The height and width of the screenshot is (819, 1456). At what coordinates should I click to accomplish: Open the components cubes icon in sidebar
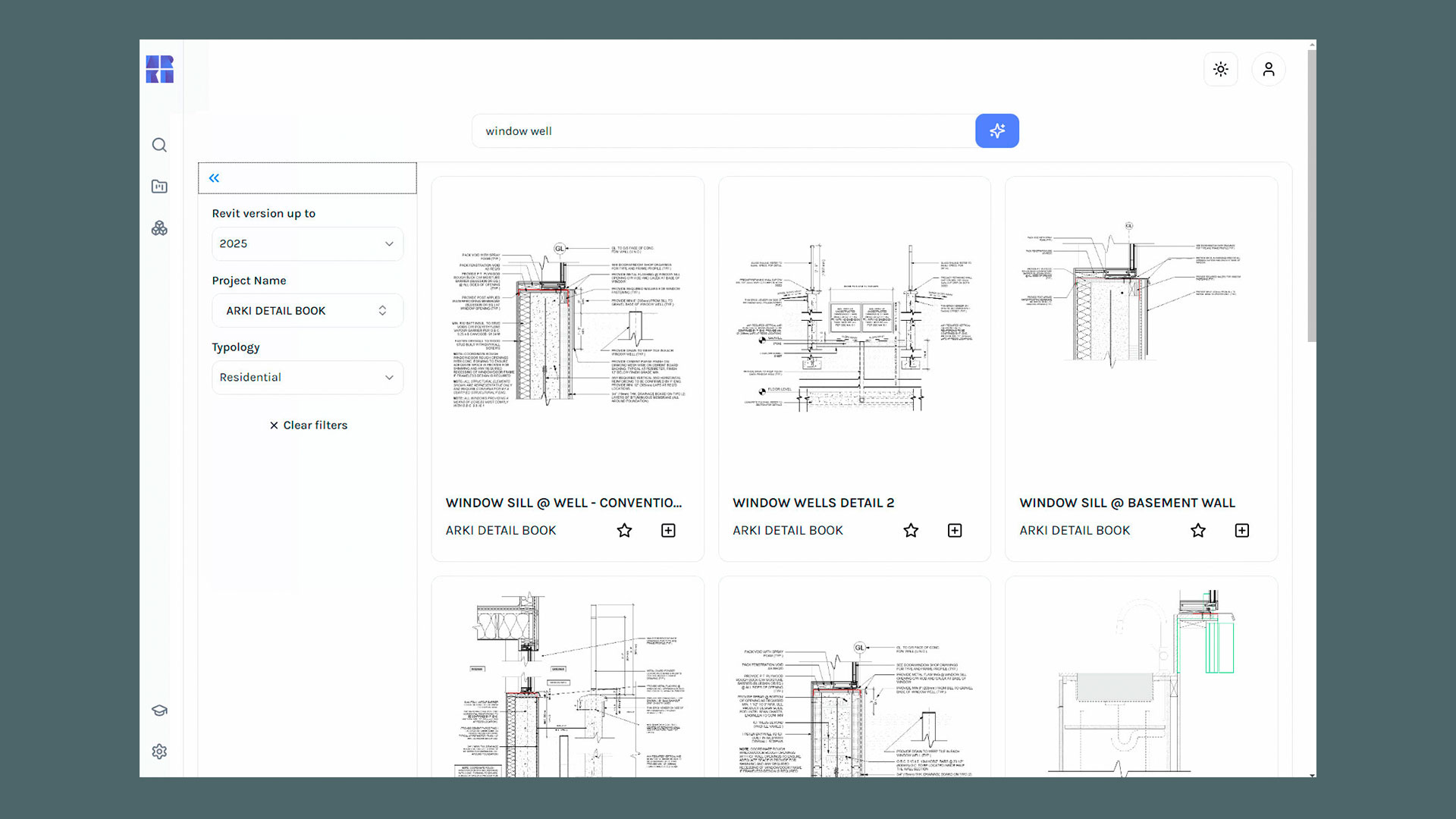159,228
